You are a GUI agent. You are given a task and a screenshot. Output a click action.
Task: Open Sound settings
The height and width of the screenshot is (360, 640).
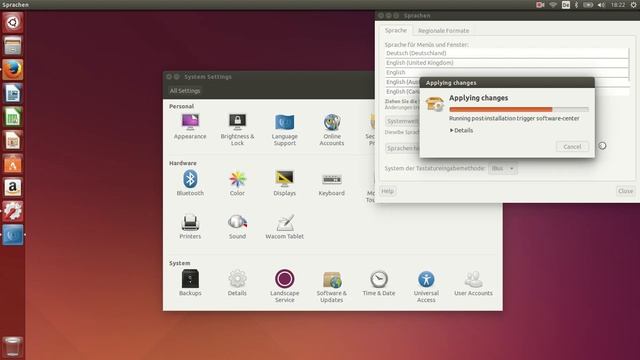point(237,227)
